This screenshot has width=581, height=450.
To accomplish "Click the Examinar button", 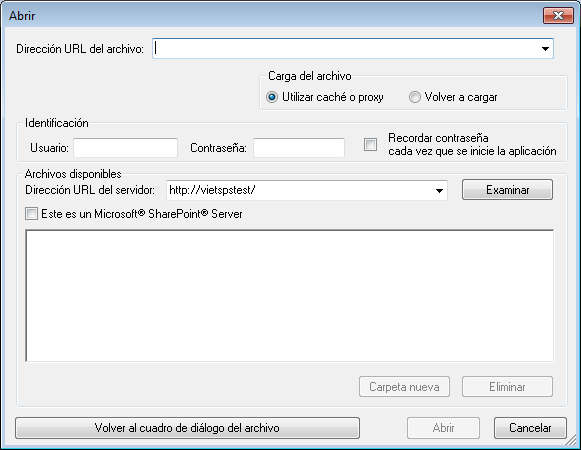I will [507, 190].
